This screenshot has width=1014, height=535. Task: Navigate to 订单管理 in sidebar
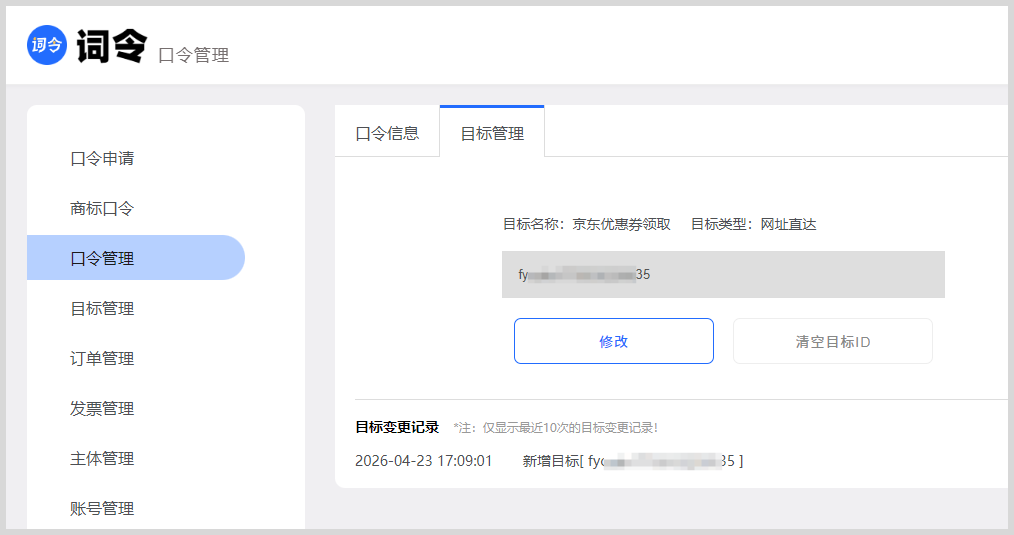click(x=102, y=358)
